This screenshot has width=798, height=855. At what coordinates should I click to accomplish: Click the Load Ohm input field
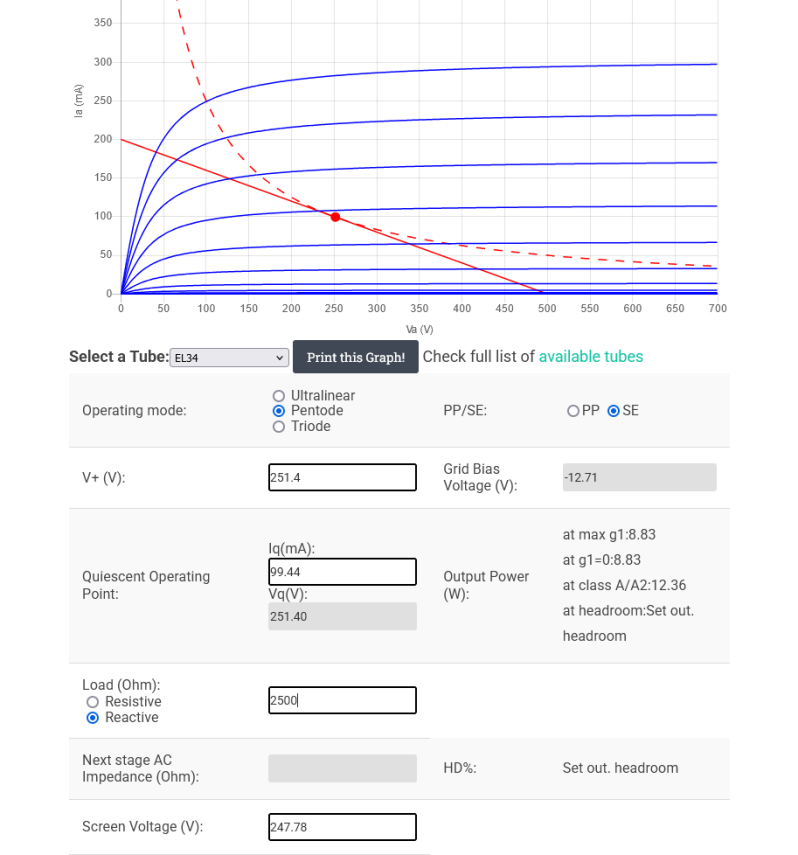(342, 700)
